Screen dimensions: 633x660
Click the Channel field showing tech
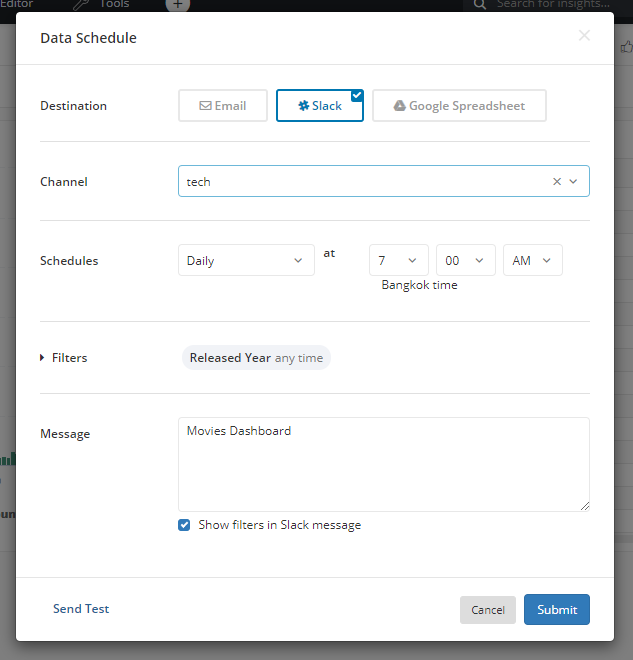coord(383,181)
